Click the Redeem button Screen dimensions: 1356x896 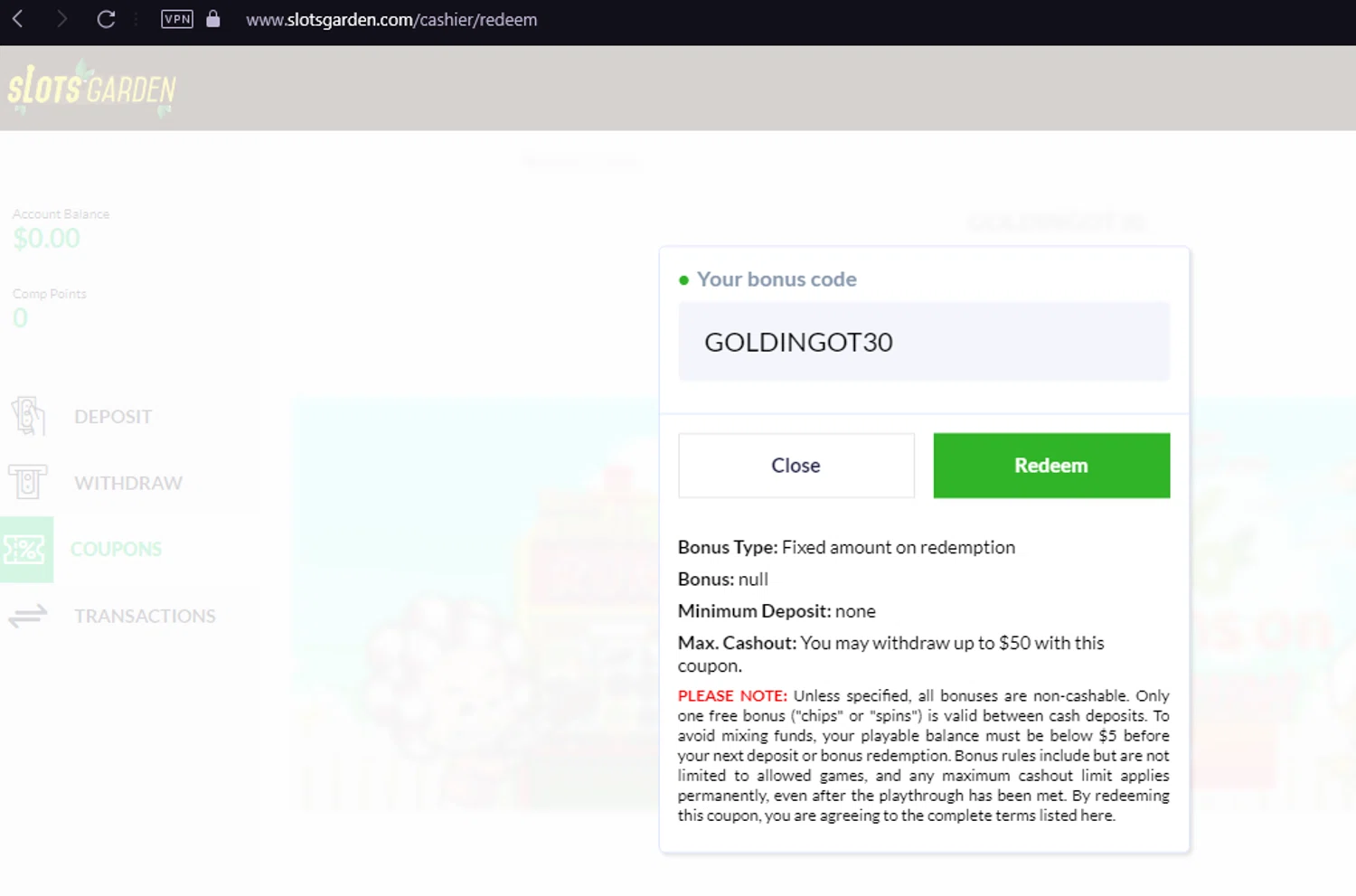tap(1051, 466)
